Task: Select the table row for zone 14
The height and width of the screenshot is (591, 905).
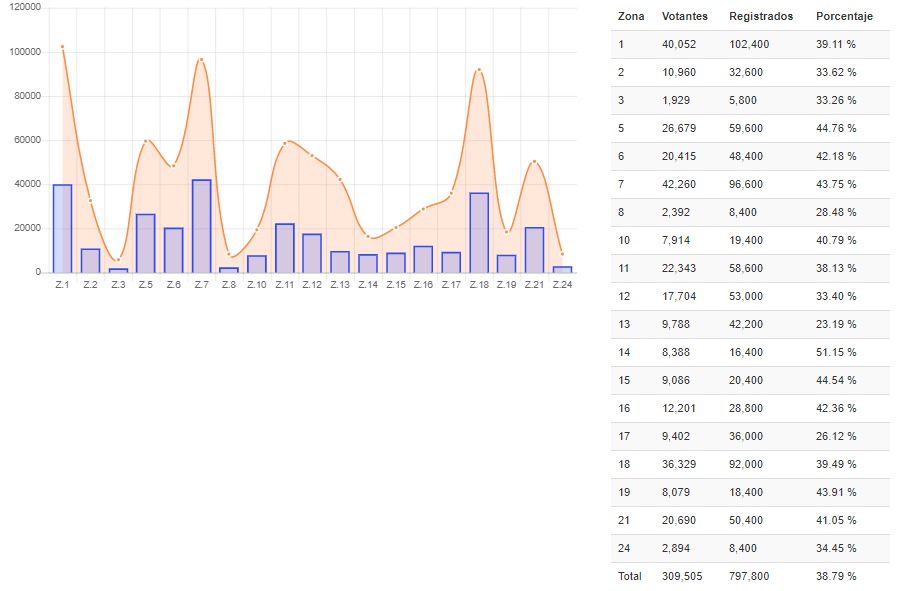Action: [x=750, y=353]
